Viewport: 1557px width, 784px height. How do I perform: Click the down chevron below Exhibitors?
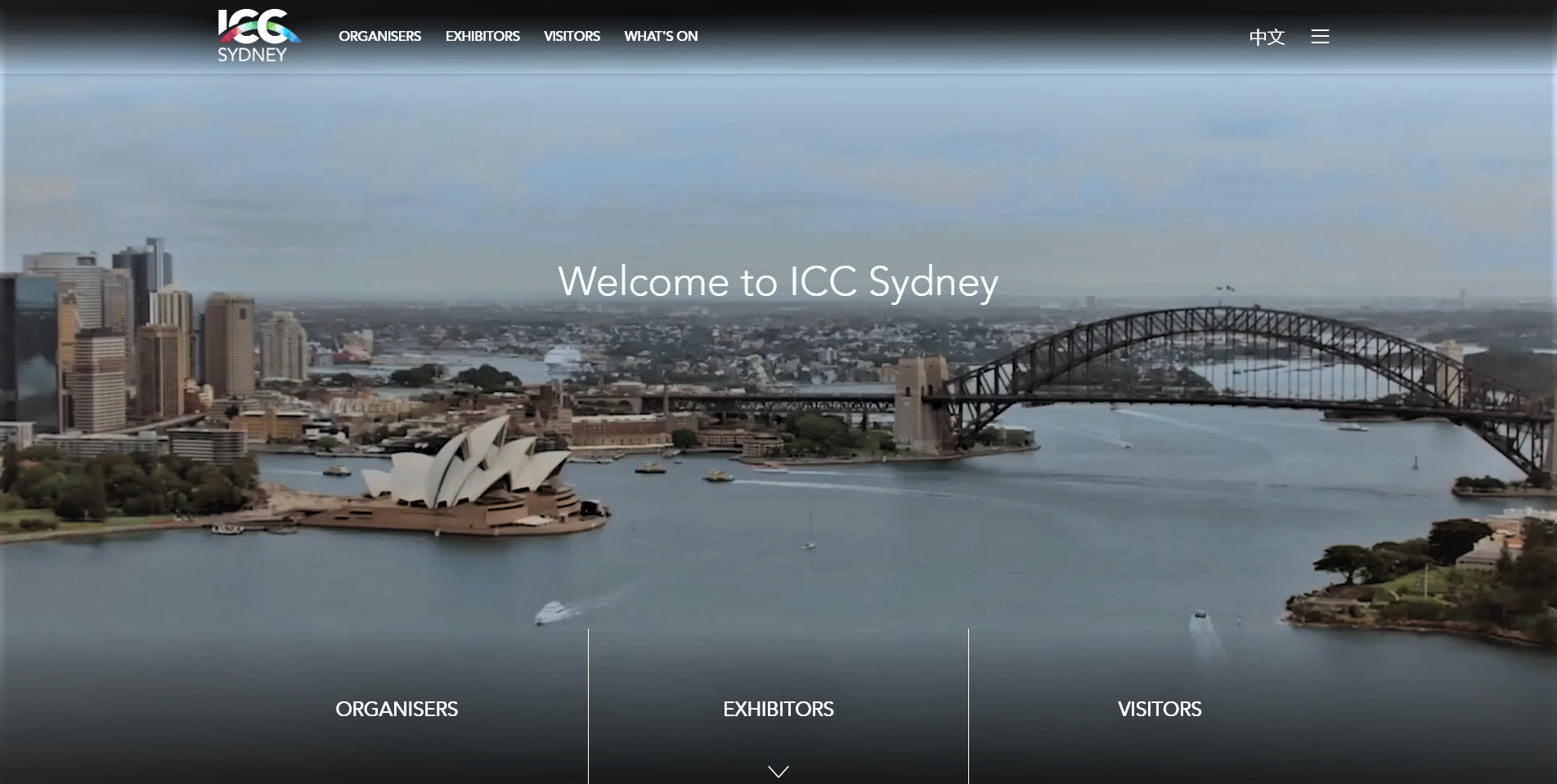point(778,771)
